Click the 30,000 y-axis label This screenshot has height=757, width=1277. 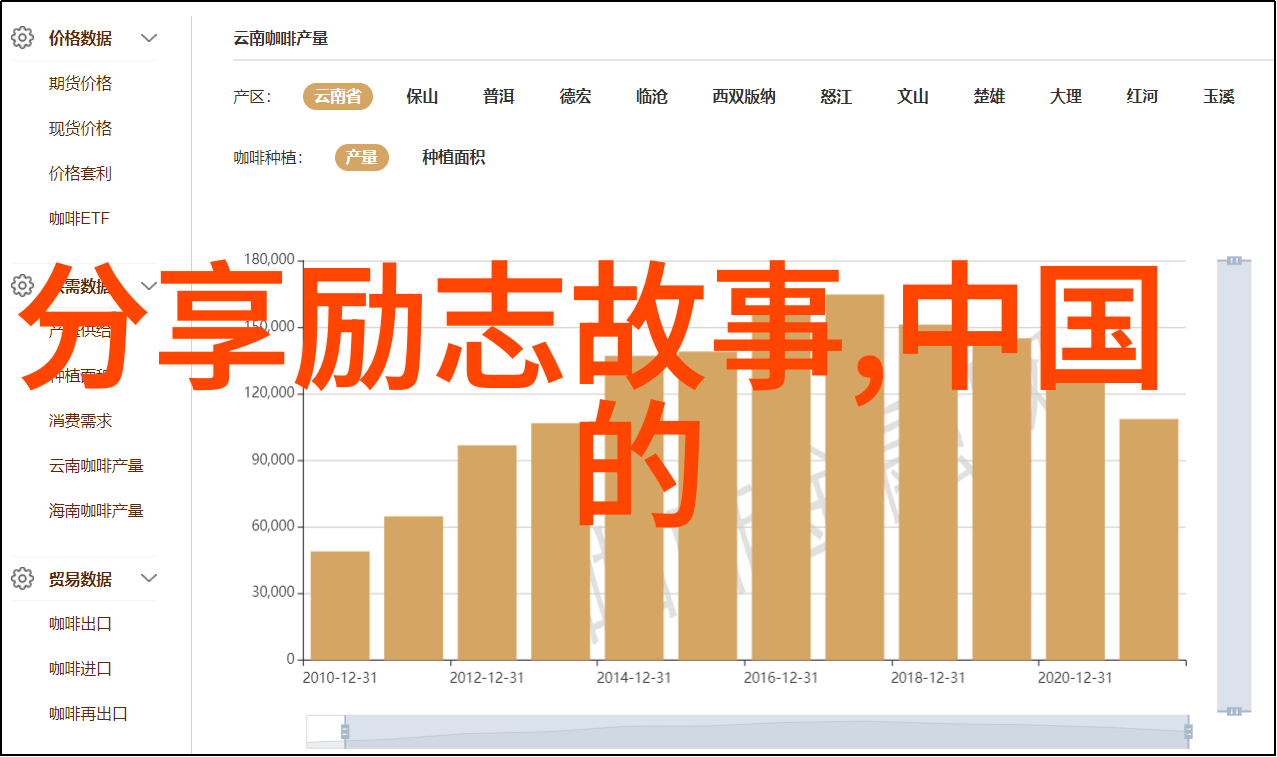pos(272,592)
